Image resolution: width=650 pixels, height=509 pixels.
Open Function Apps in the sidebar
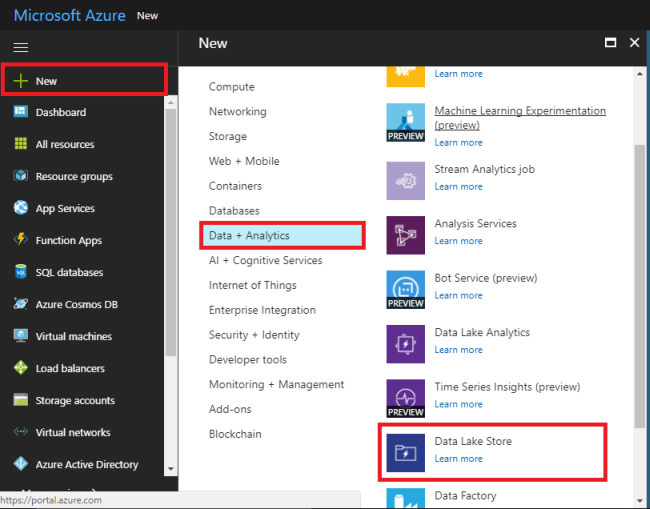click(x=68, y=240)
